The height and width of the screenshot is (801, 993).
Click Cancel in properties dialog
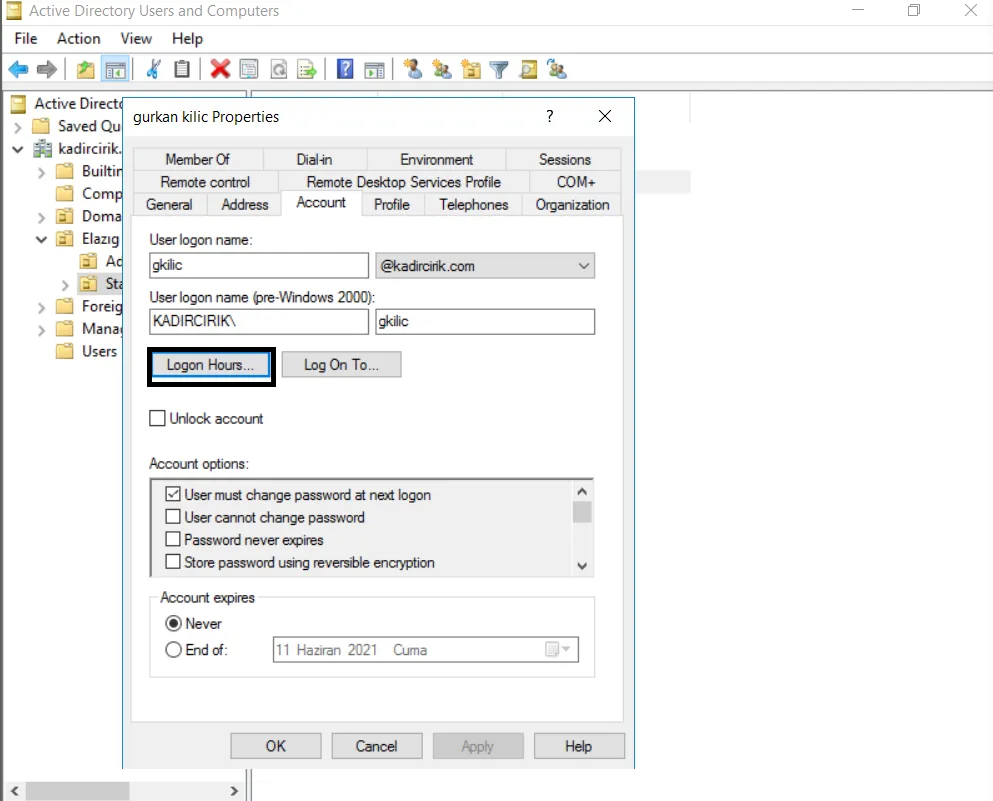pos(377,746)
